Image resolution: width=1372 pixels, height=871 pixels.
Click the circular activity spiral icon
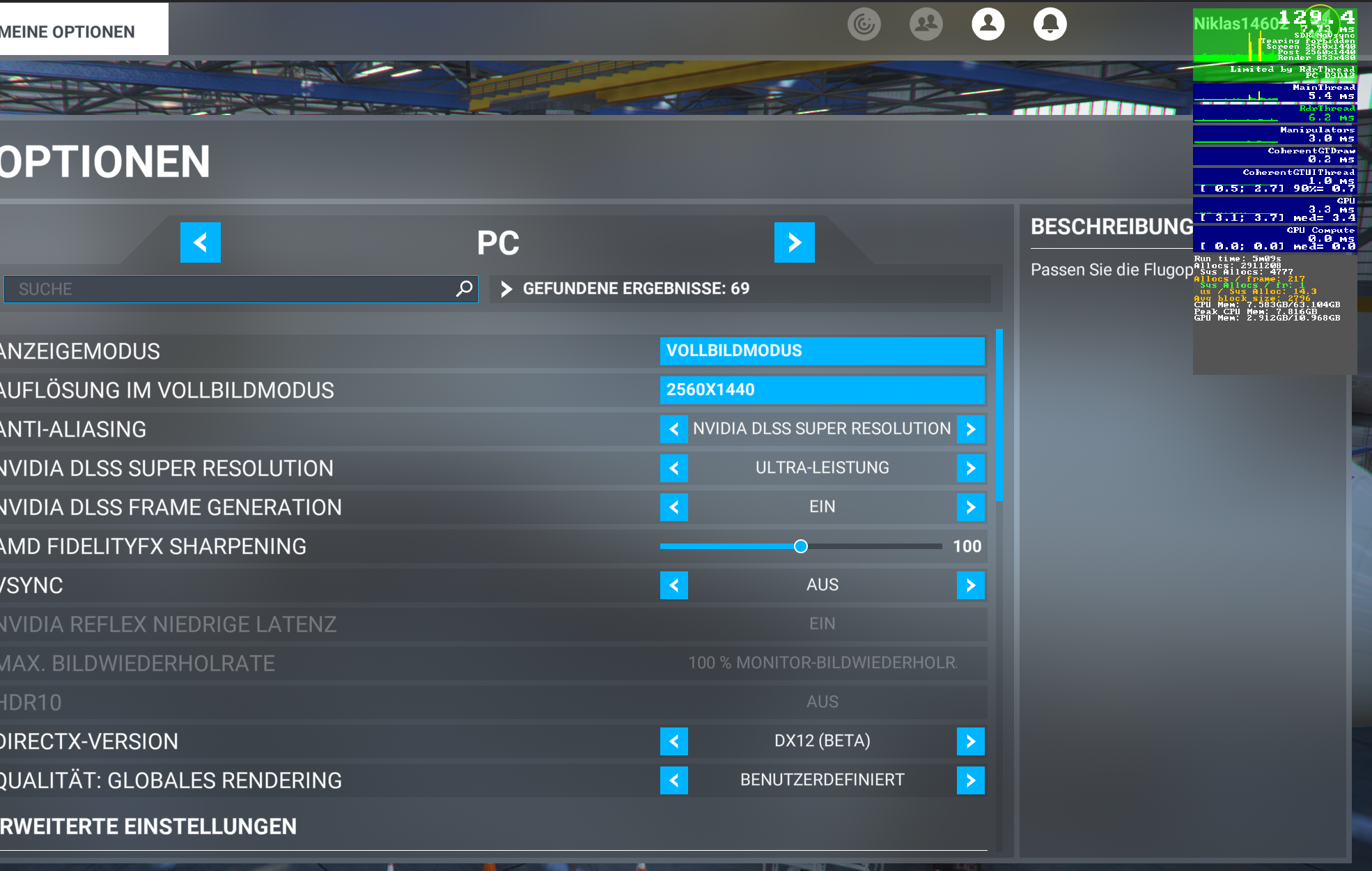pos(864,24)
